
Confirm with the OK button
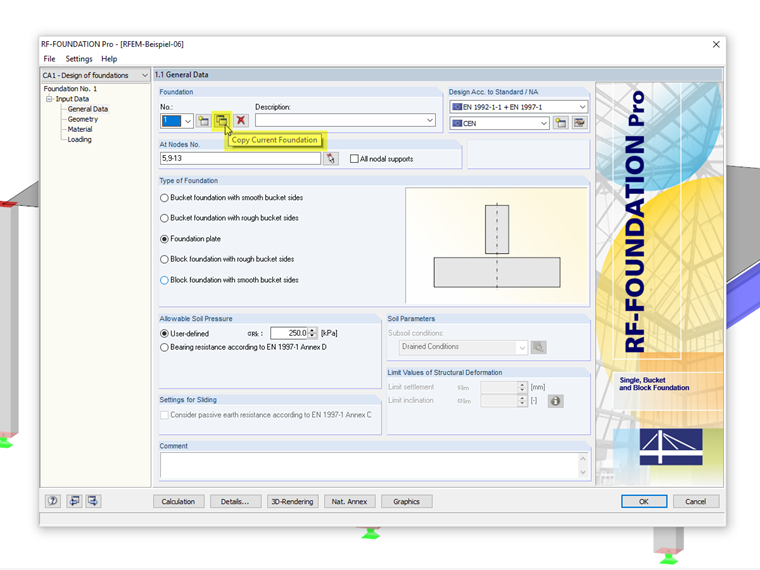click(644, 501)
